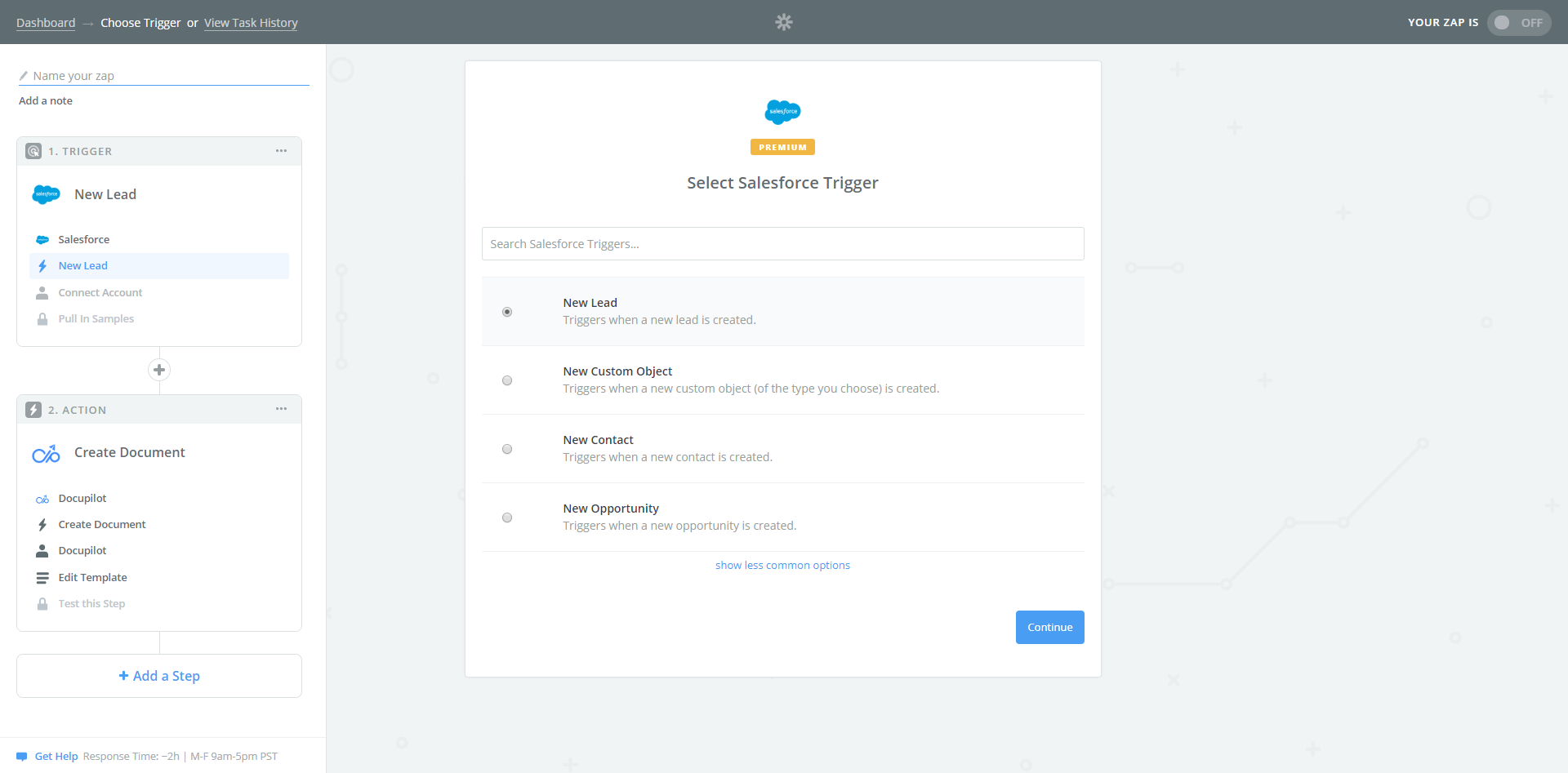Click lock icon beside Pull In Samples
Image resolution: width=1568 pixels, height=773 pixels.
click(42, 319)
